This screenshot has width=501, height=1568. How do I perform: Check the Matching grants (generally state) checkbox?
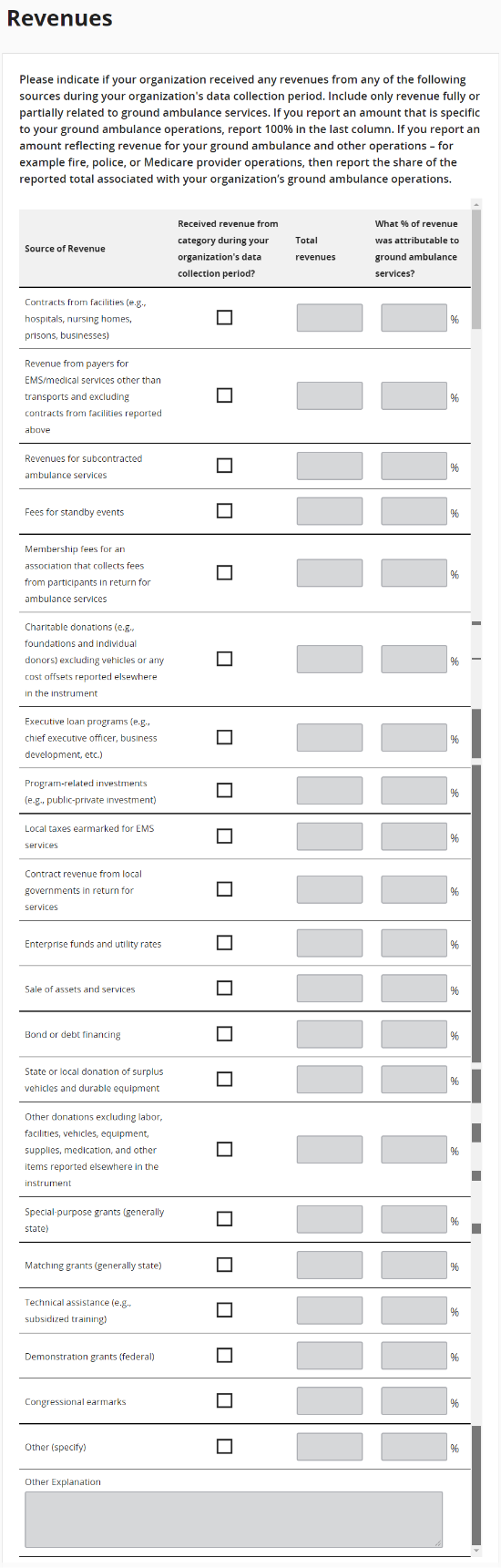(224, 1265)
